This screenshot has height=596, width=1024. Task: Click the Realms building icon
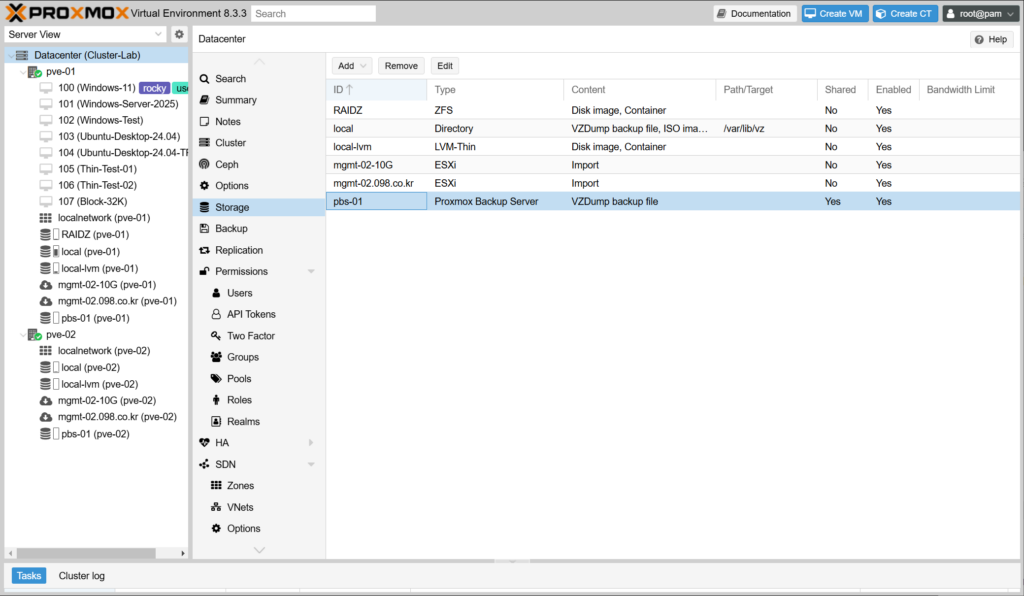(216, 422)
